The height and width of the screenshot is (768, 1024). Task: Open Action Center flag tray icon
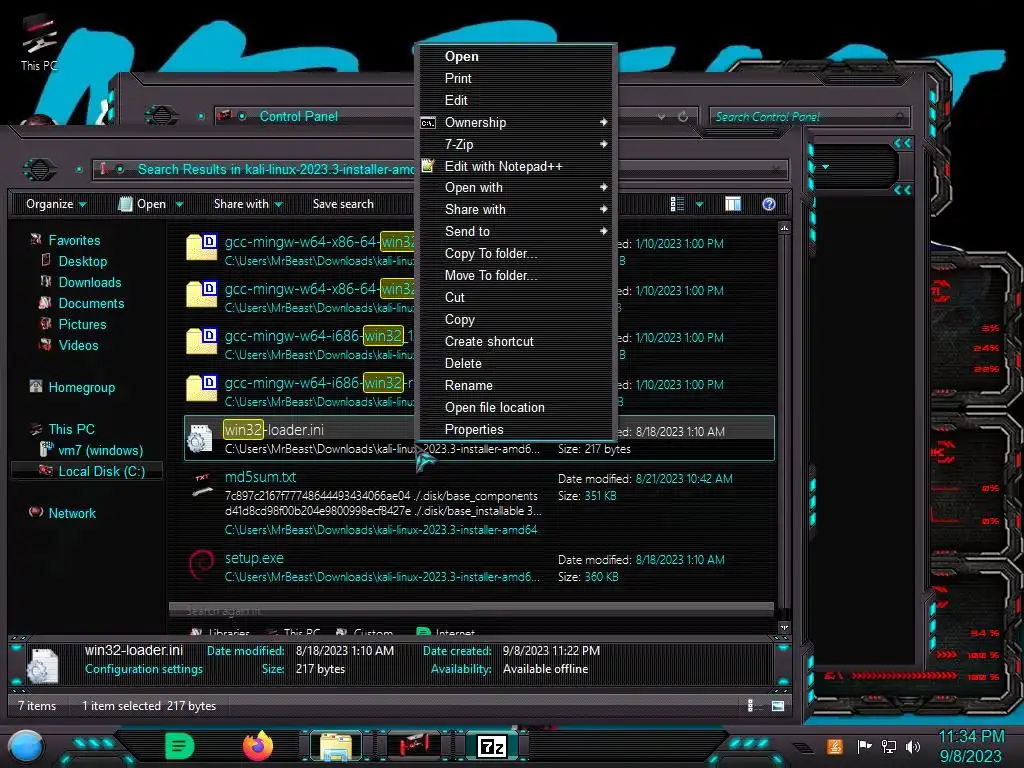[865, 746]
